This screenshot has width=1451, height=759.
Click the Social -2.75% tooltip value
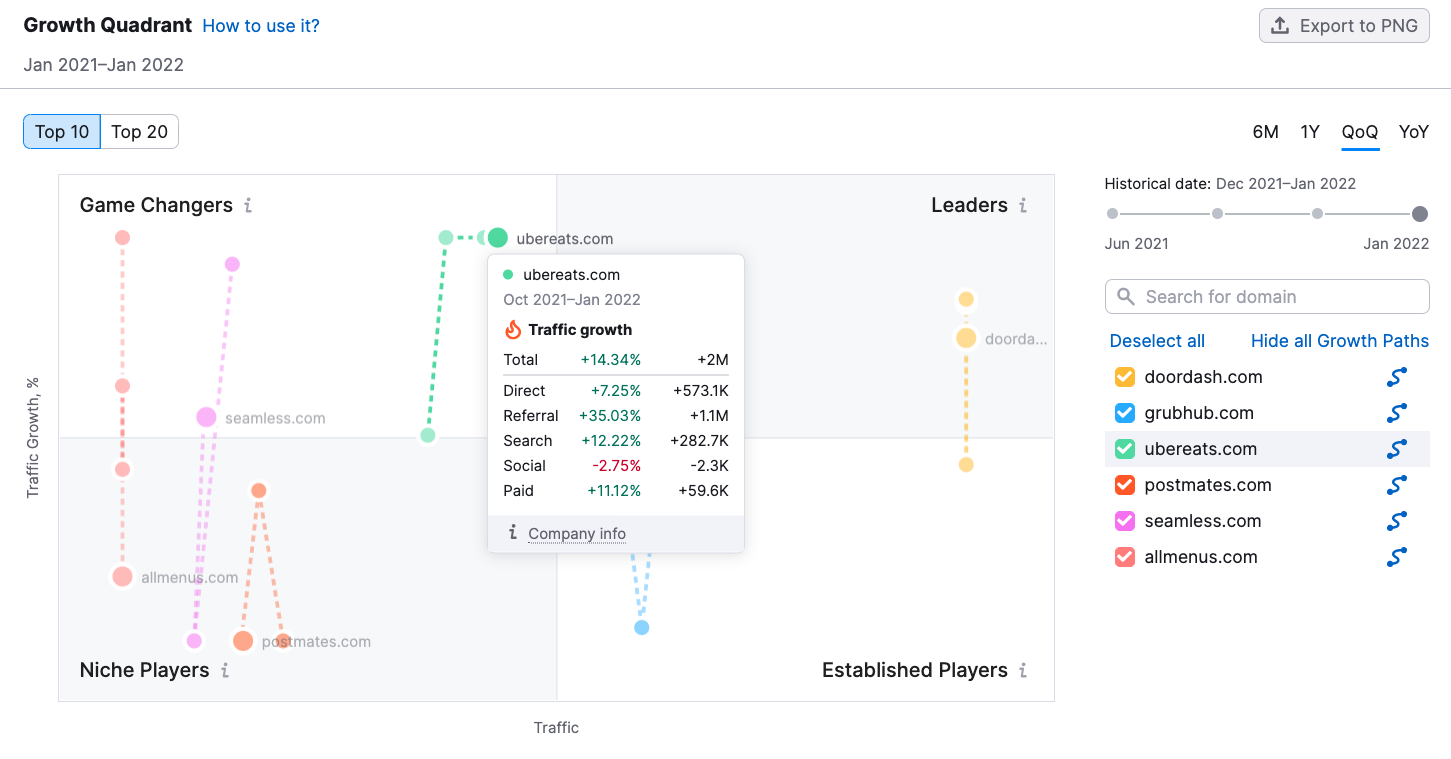616,466
